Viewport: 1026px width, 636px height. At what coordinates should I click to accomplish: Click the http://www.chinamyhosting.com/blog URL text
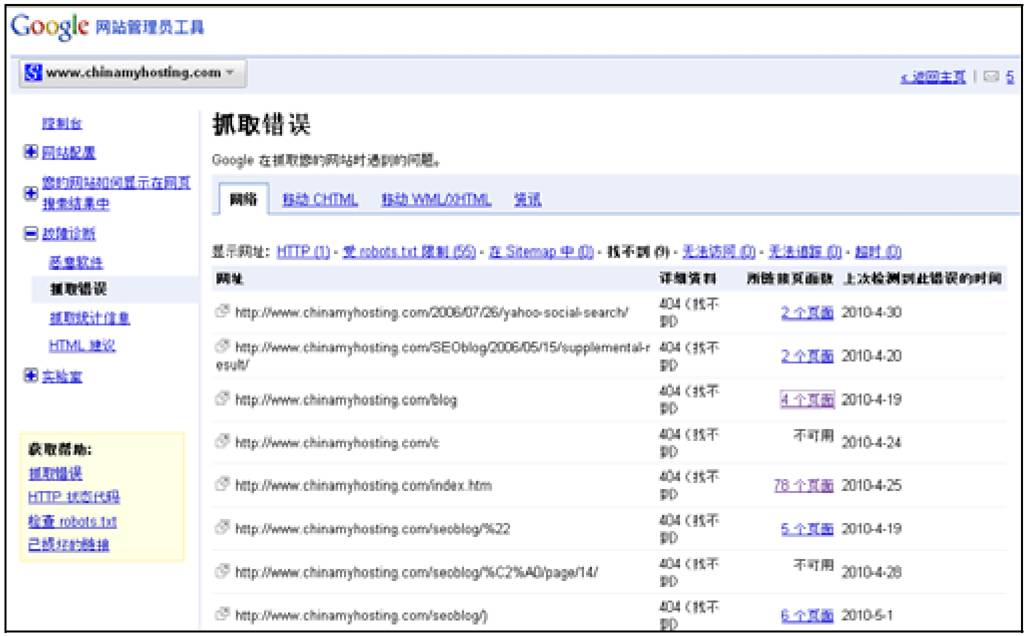click(346, 400)
